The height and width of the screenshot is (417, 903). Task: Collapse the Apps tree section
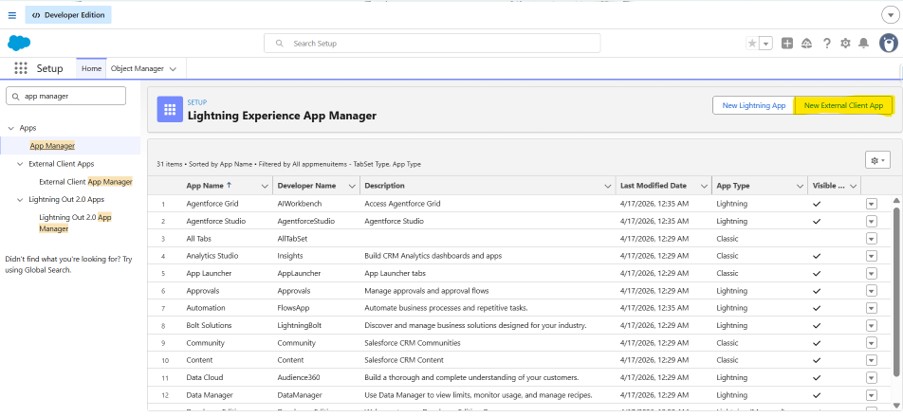(11, 128)
